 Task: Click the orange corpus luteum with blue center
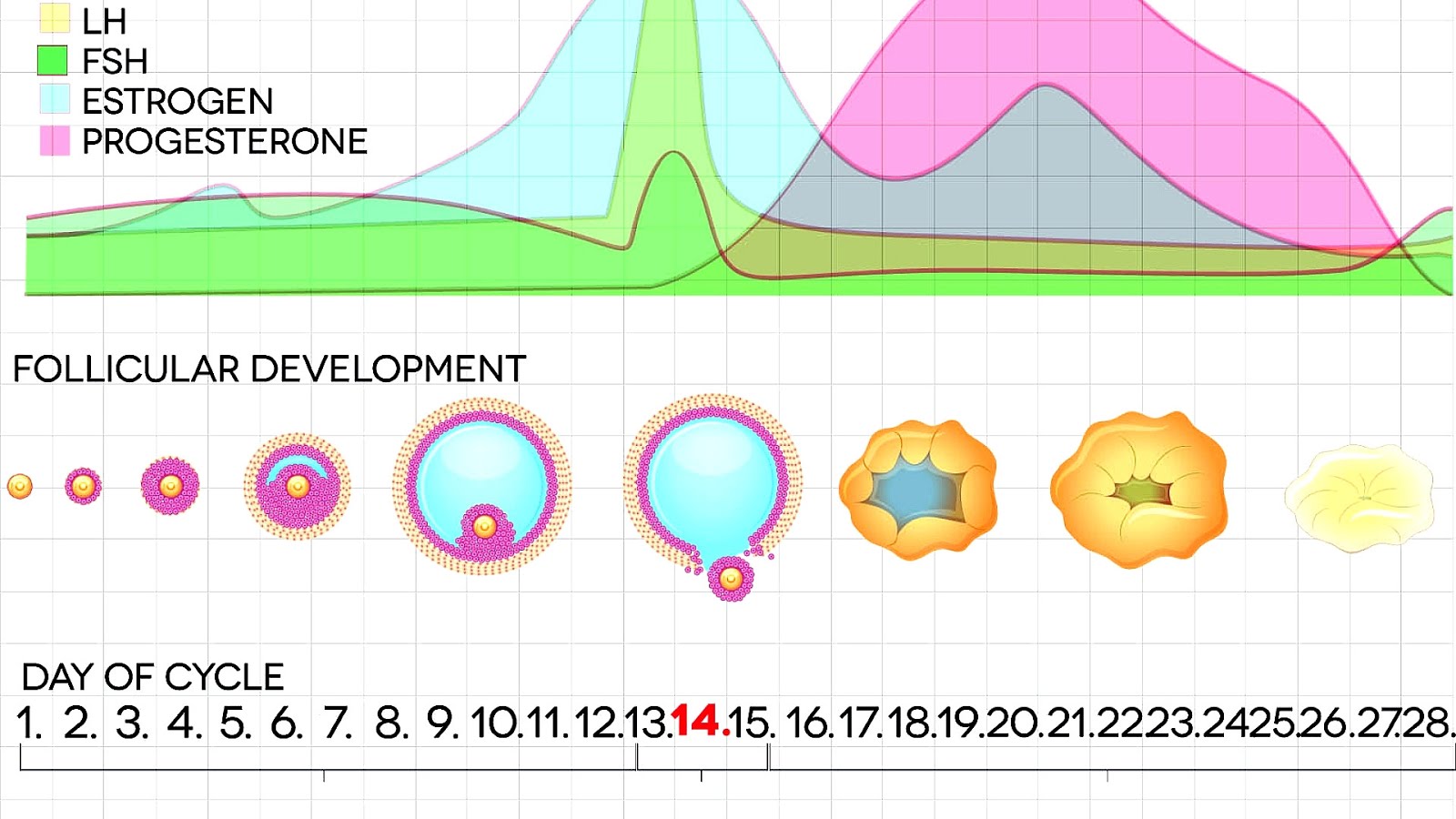pyautogui.click(x=918, y=489)
